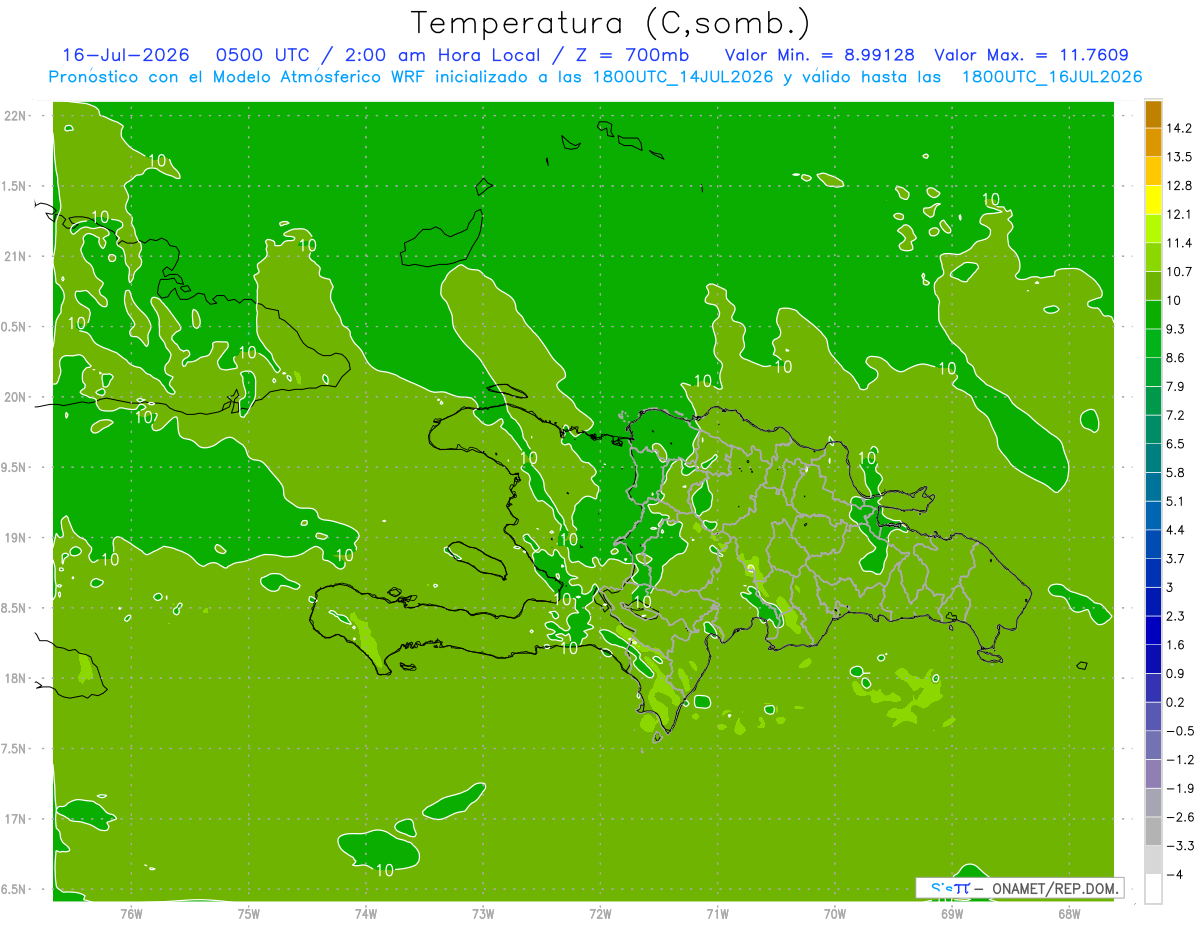Click the 19N latitude axis label
Screen dimensions: 1200x927
click(15, 538)
